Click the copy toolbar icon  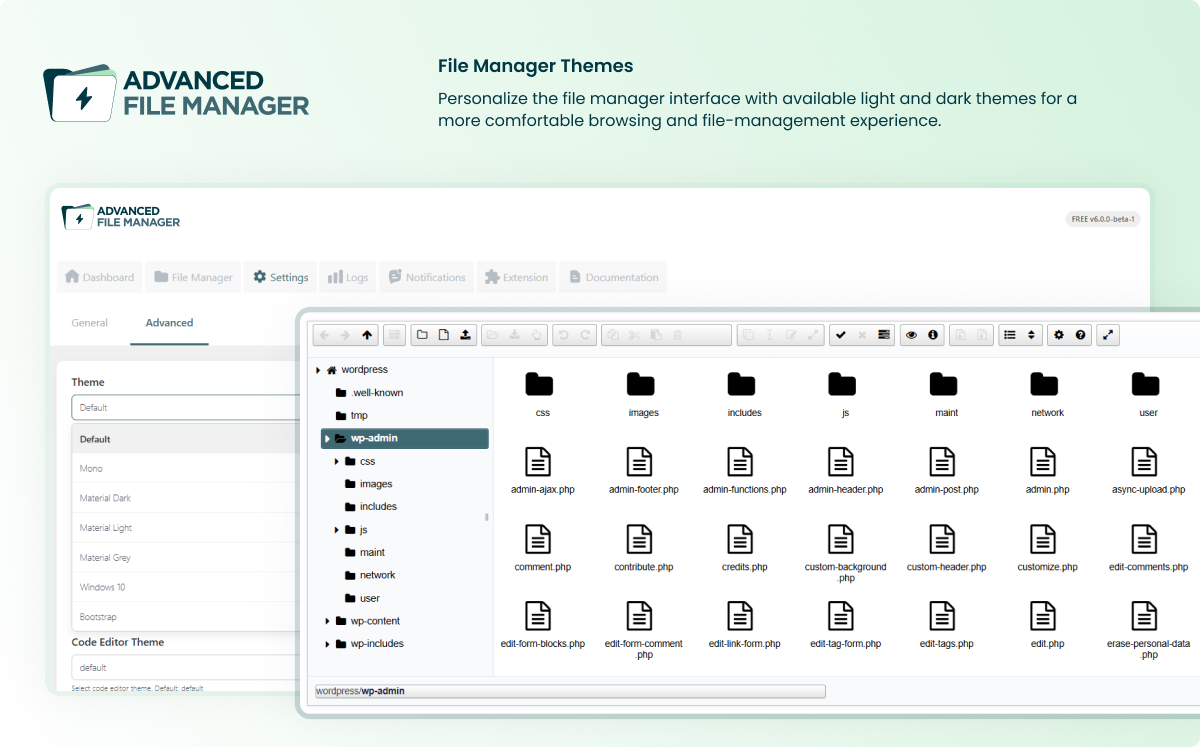click(613, 335)
